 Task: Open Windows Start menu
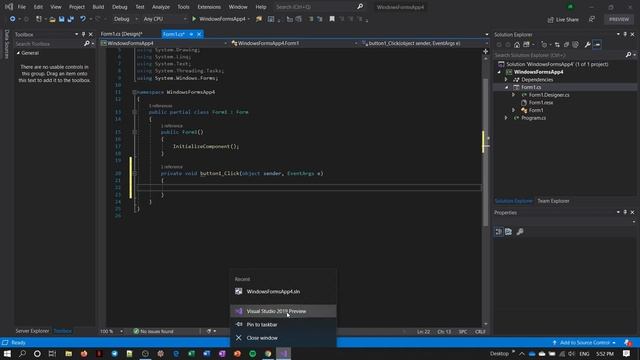point(7,353)
